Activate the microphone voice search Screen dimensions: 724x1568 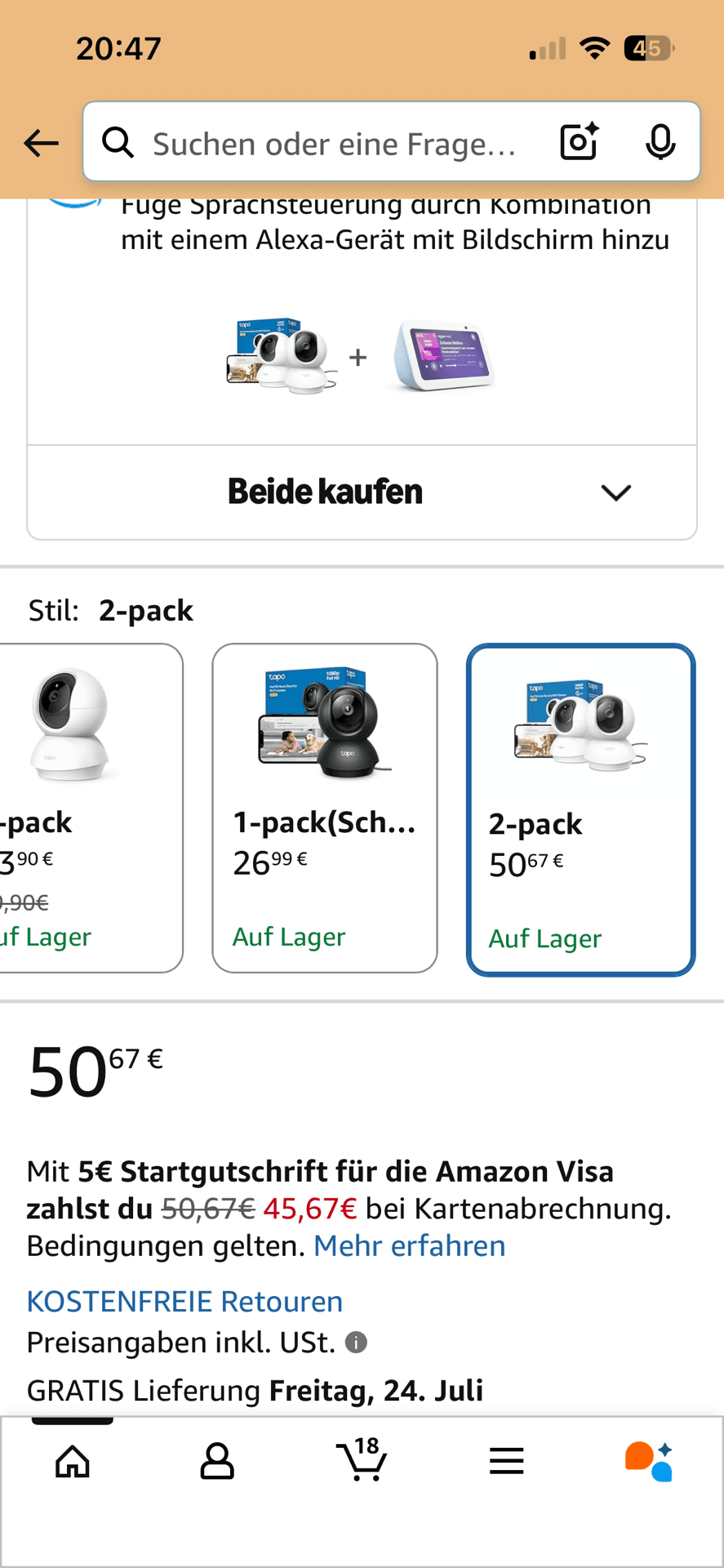coord(660,142)
